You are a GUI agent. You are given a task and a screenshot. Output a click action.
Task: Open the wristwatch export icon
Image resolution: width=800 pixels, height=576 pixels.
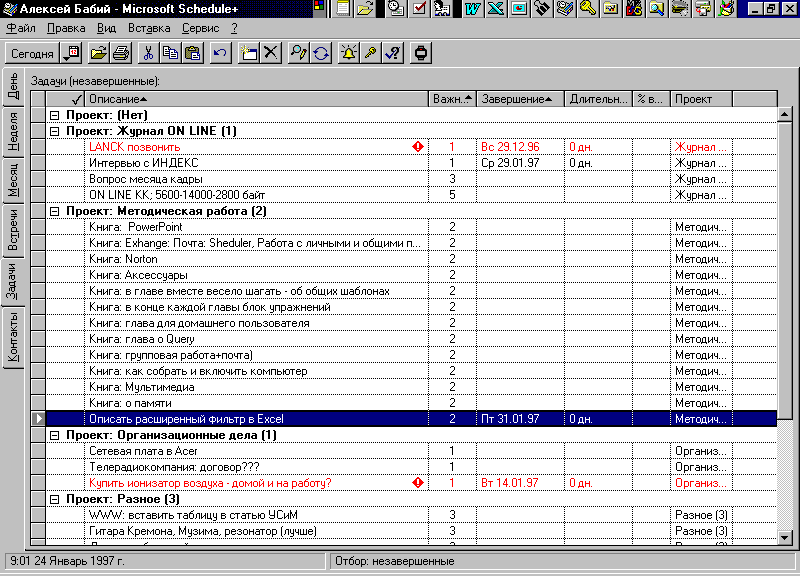click(421, 53)
